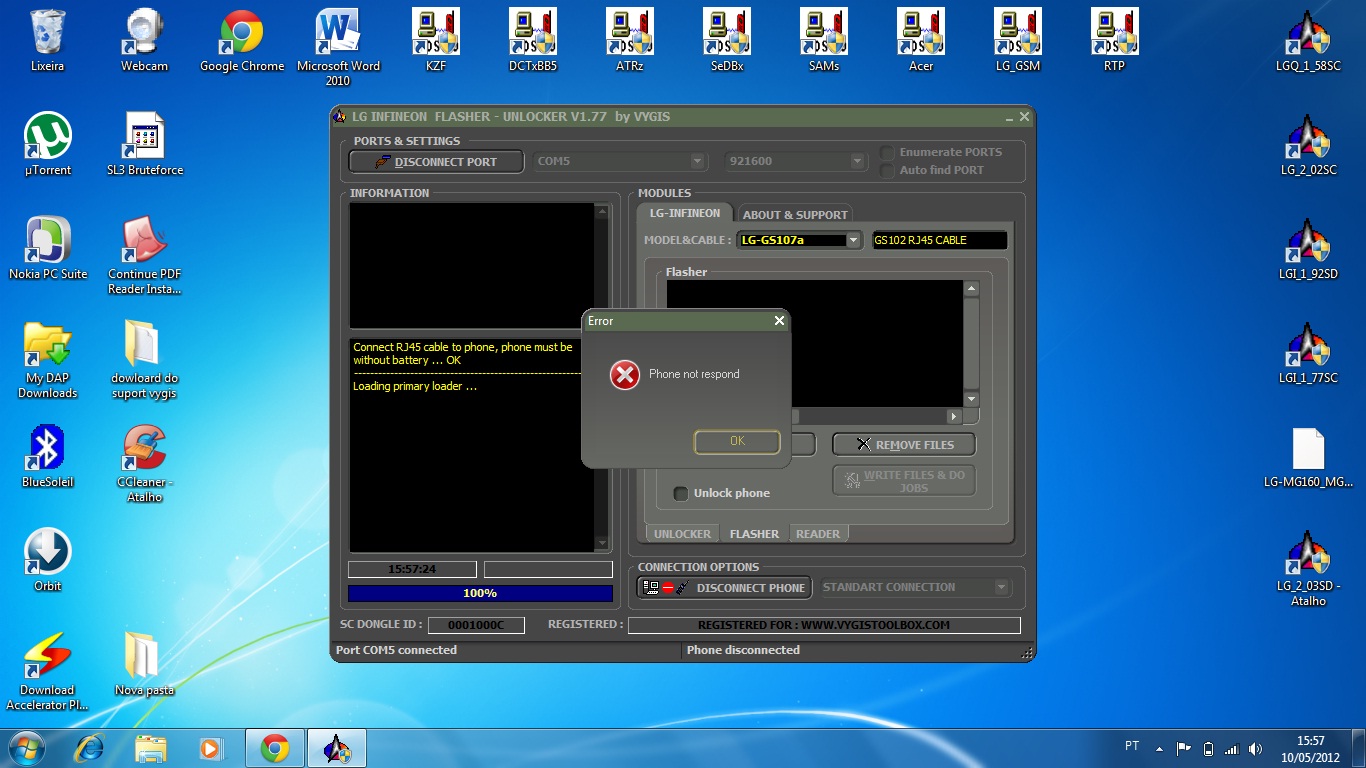Click the GS102 RJ45 CABLE field
Viewport: 1366px width, 768px height.
coord(939,240)
